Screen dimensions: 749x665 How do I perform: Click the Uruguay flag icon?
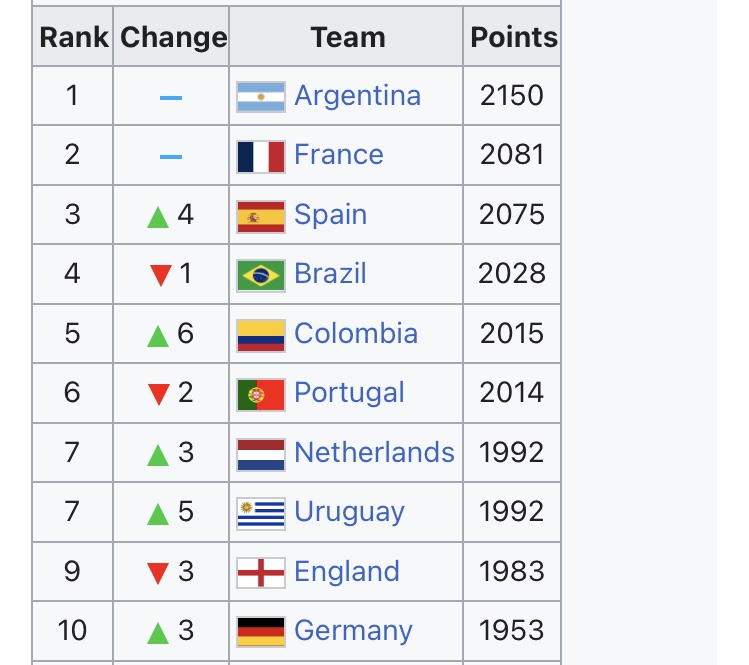pos(261,513)
